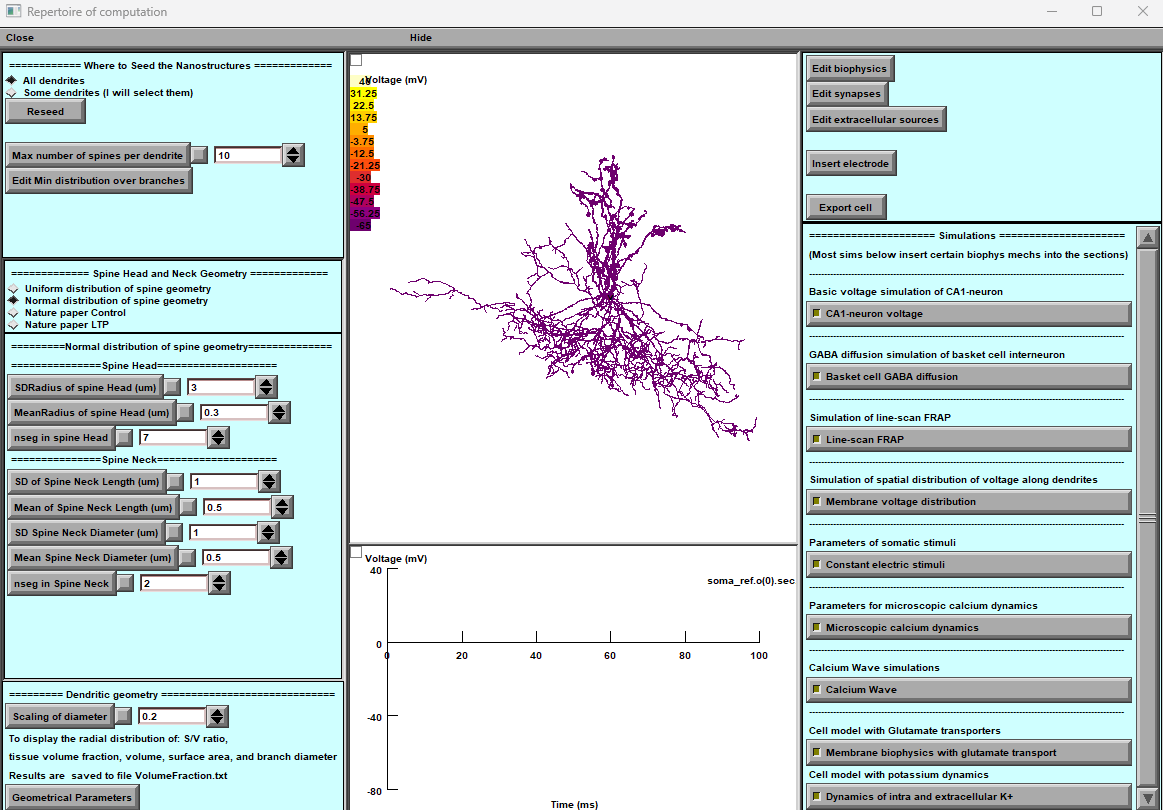Open the Close menu item

point(19,38)
